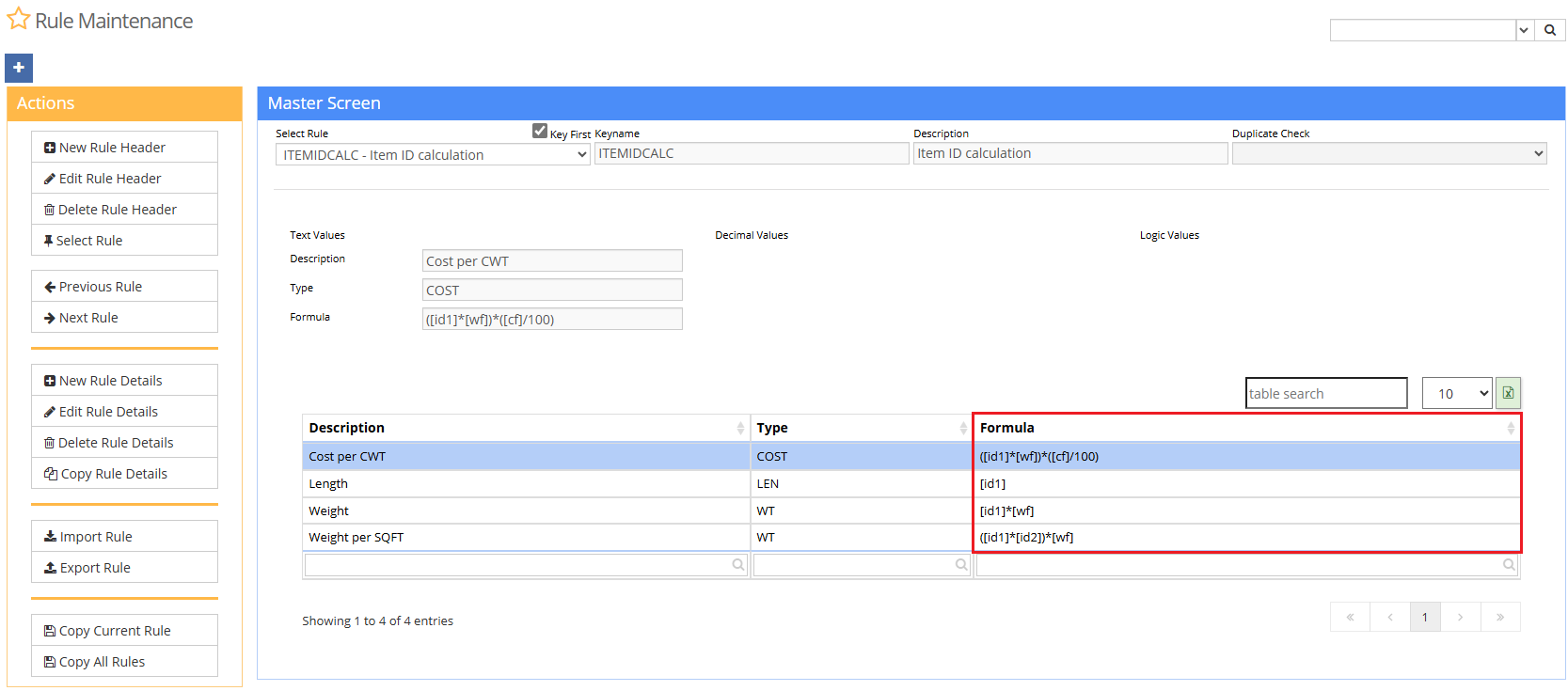This screenshot has height=691, width=1568.
Task: Advance to the Next Rule
Action: (124, 318)
